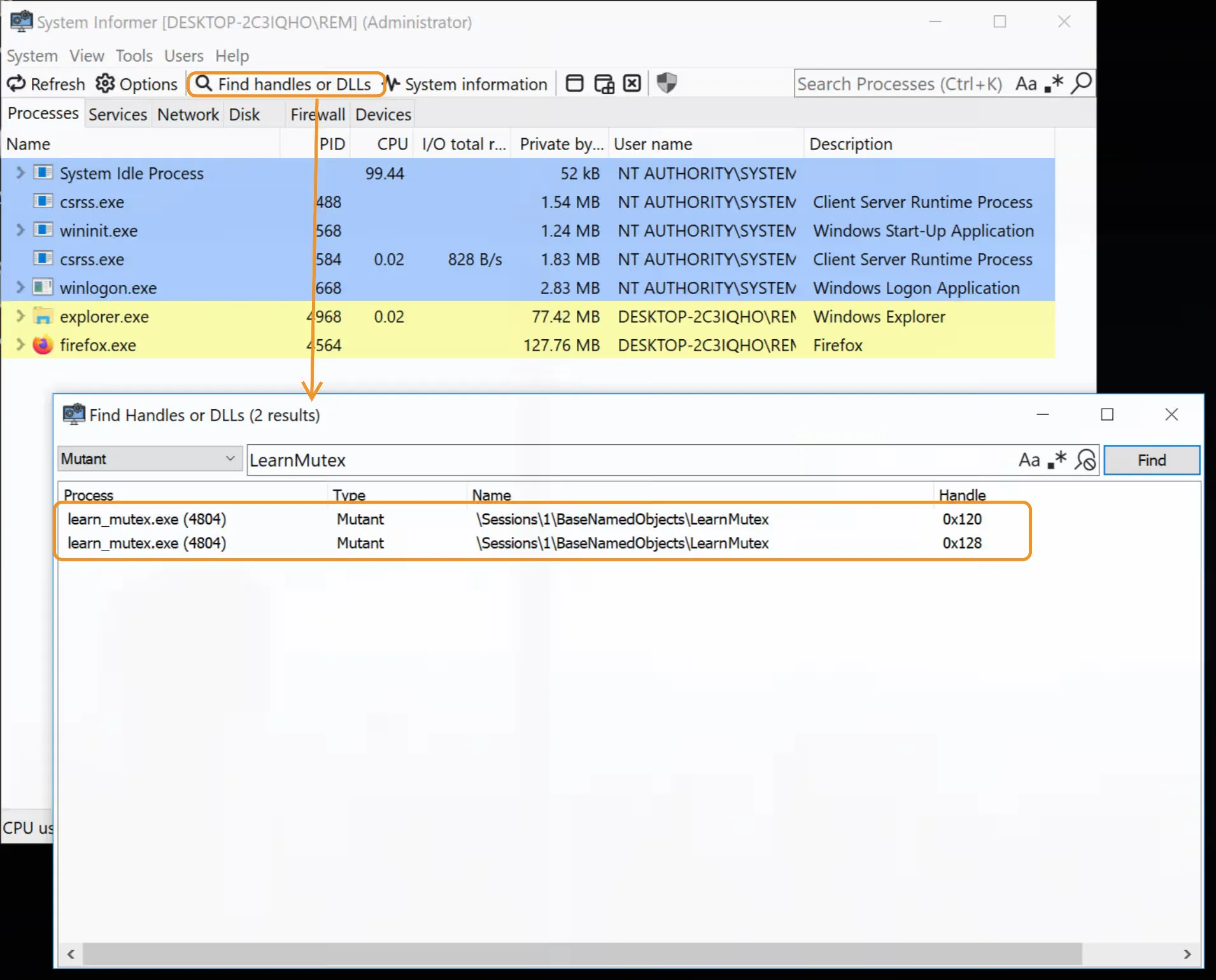Expand the explorer.exe process tree
1216x980 pixels.
pyautogui.click(x=20, y=316)
